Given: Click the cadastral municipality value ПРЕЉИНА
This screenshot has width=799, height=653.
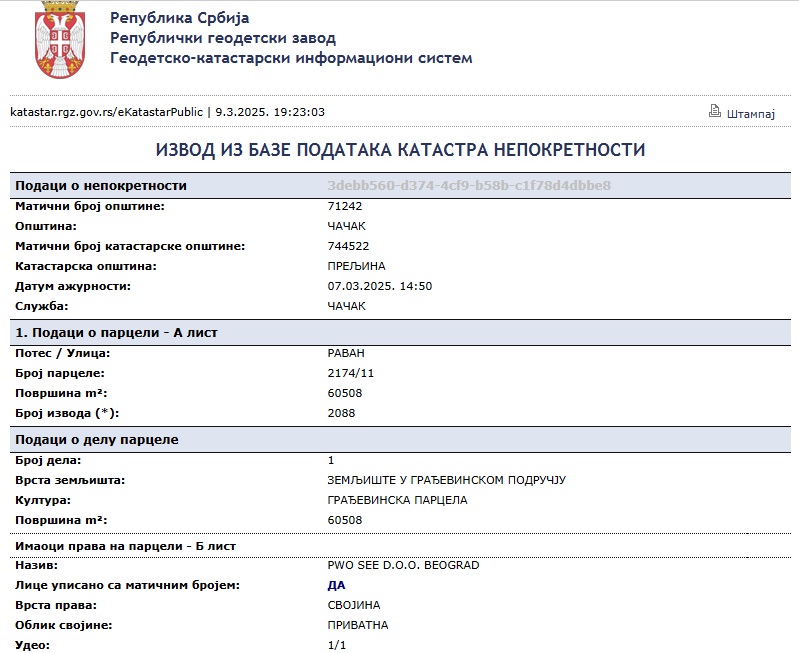Looking at the screenshot, I should (x=356, y=266).
